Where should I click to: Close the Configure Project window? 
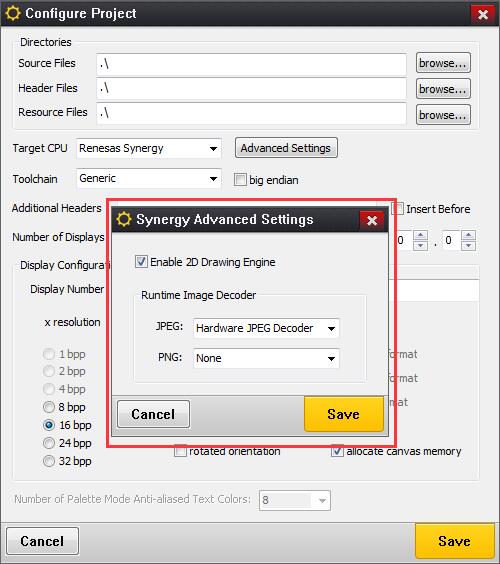483,14
